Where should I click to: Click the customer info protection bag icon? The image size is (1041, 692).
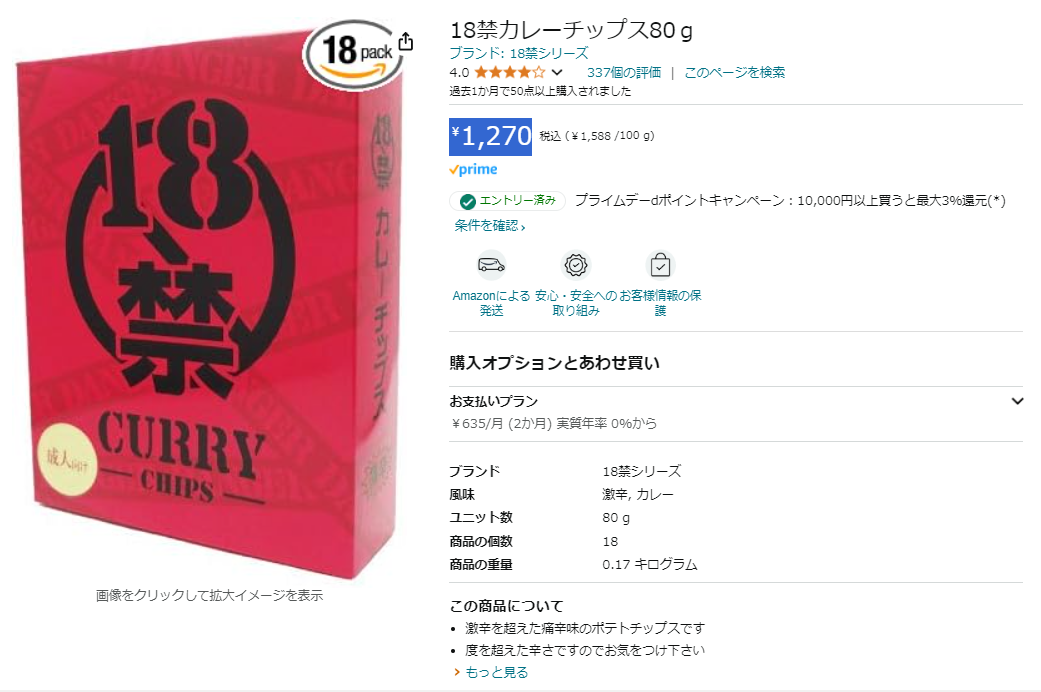click(x=660, y=265)
